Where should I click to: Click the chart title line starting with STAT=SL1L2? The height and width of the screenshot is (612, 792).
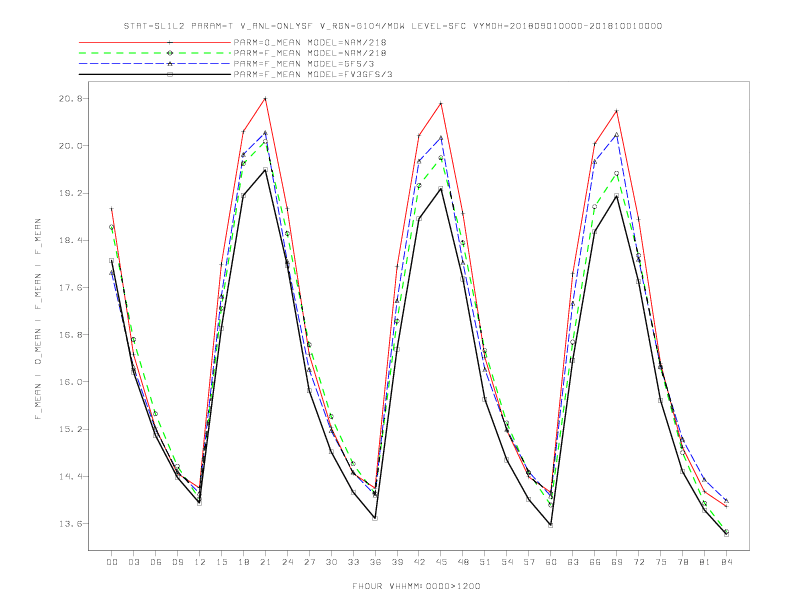pos(392,26)
